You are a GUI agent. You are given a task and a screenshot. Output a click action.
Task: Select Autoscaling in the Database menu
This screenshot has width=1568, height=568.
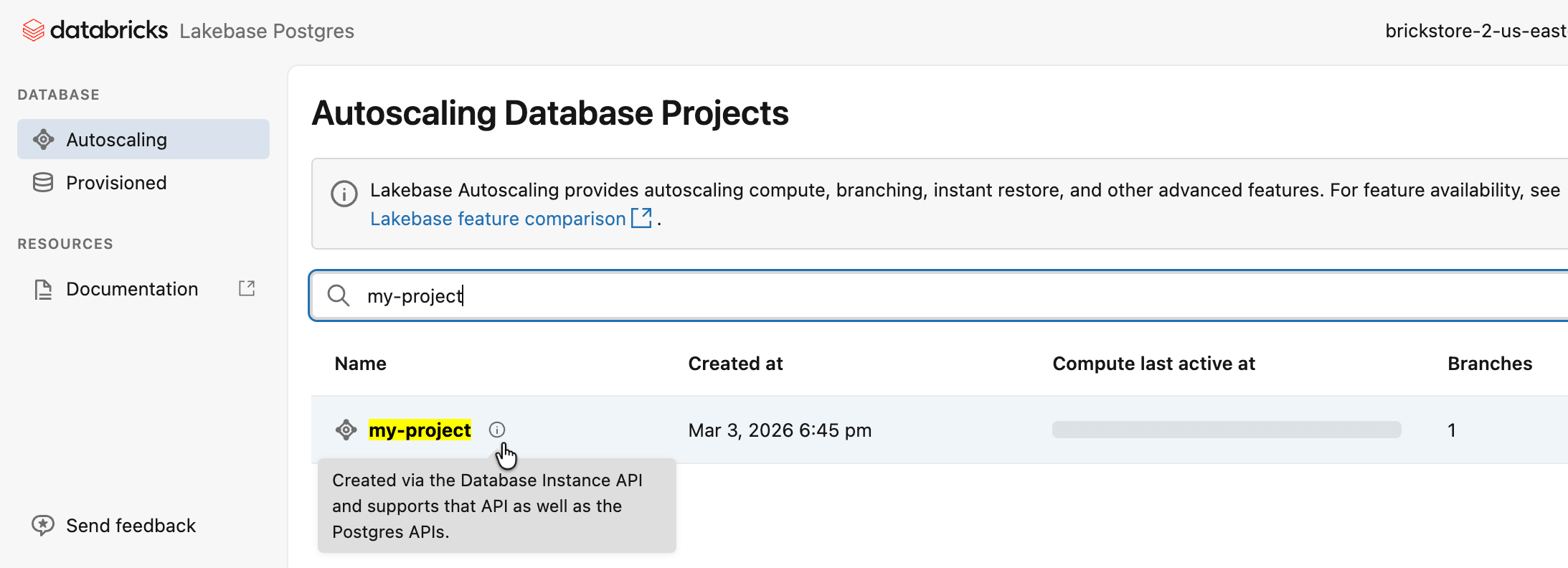point(117,140)
